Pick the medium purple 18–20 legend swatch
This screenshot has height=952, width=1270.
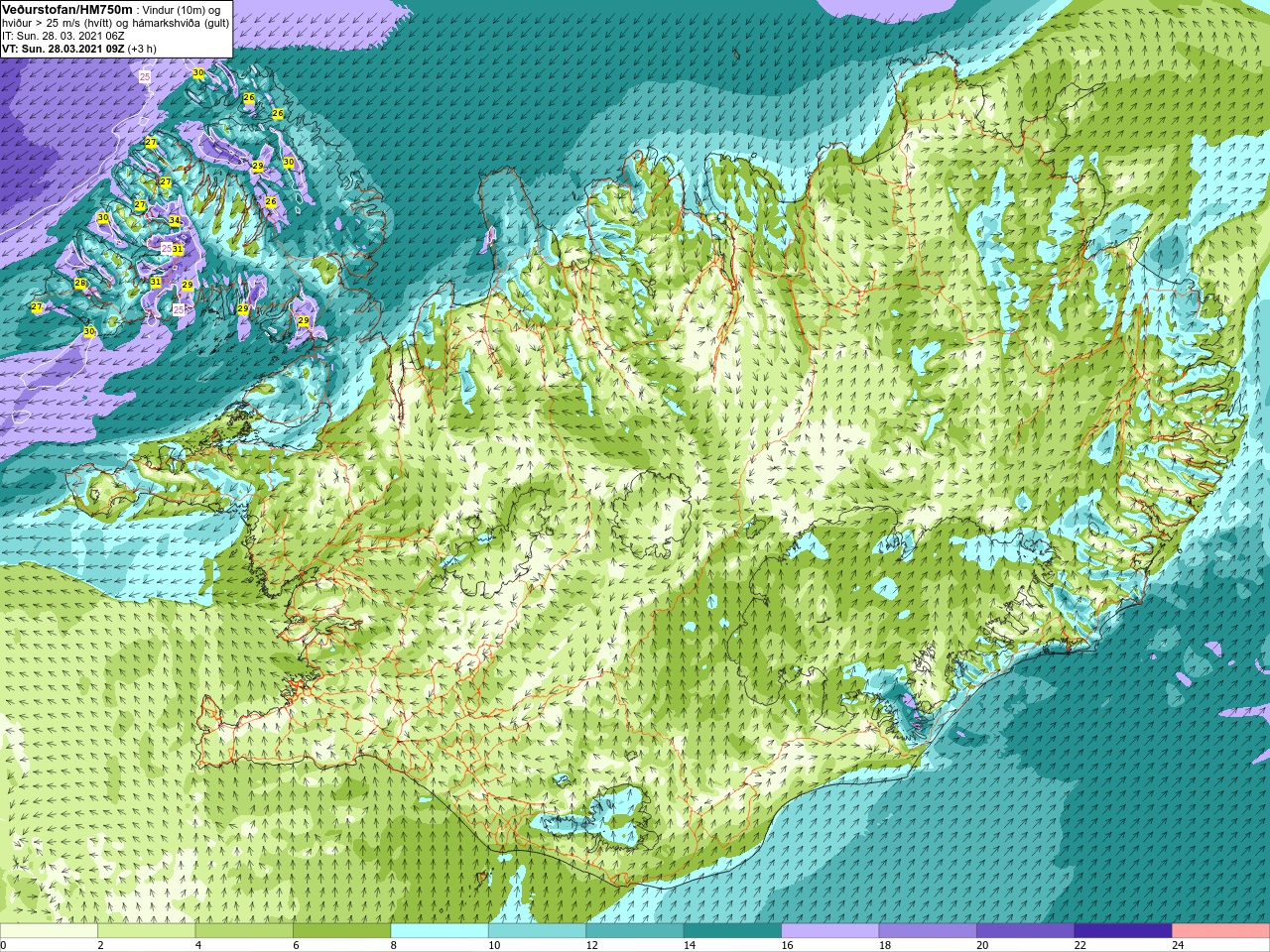point(928,931)
